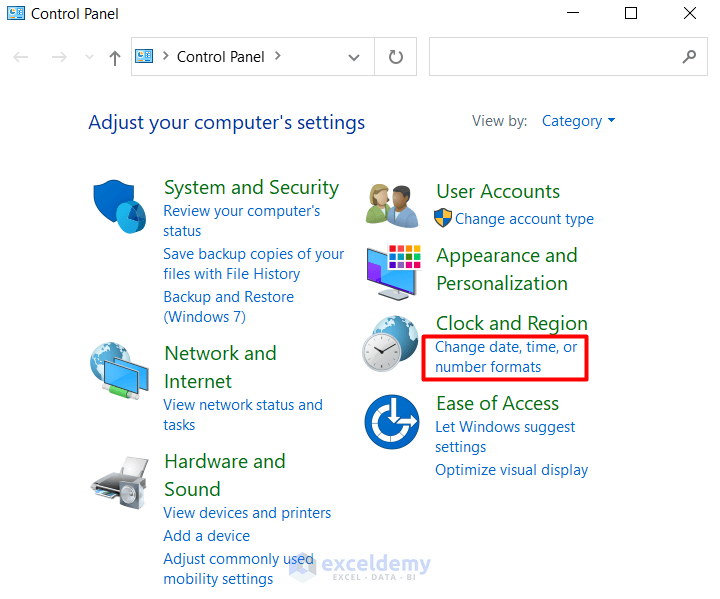Click the search magnifier icon
This screenshot has height=599, width=720.
point(689,57)
